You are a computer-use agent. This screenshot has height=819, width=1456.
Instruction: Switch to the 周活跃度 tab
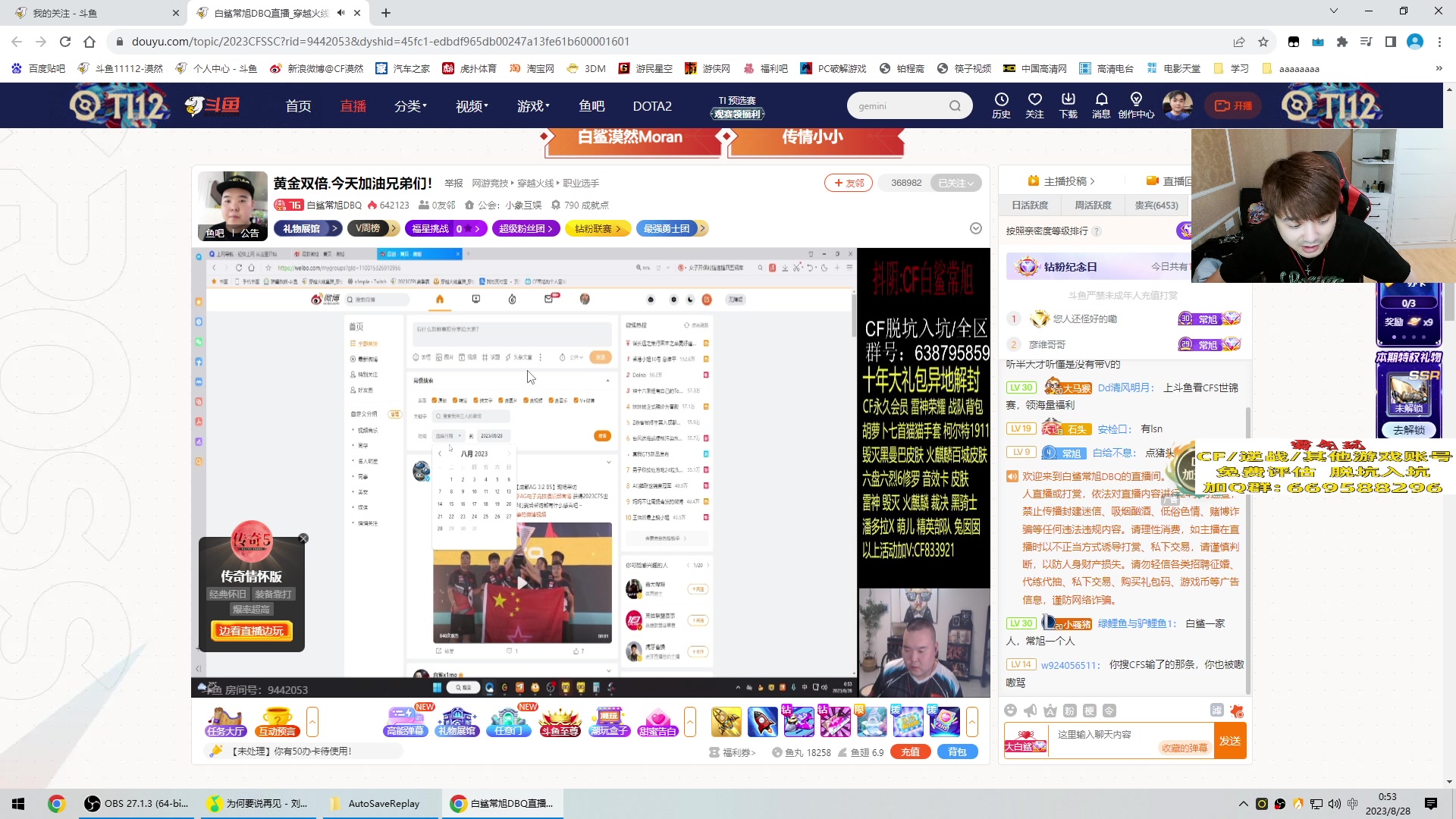click(x=1093, y=205)
